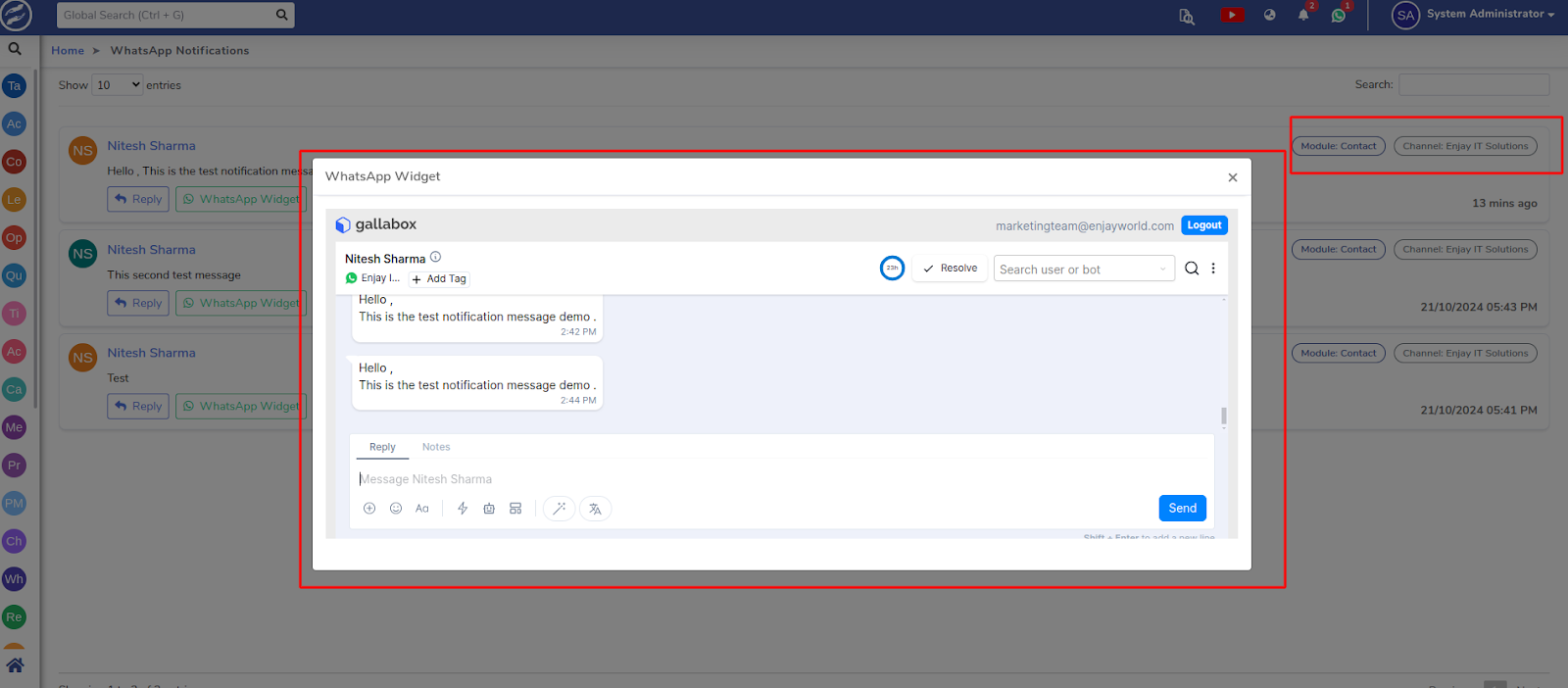This screenshot has width=1568, height=688.
Task: Open the Ch module in sidebar
Action: pos(14,541)
